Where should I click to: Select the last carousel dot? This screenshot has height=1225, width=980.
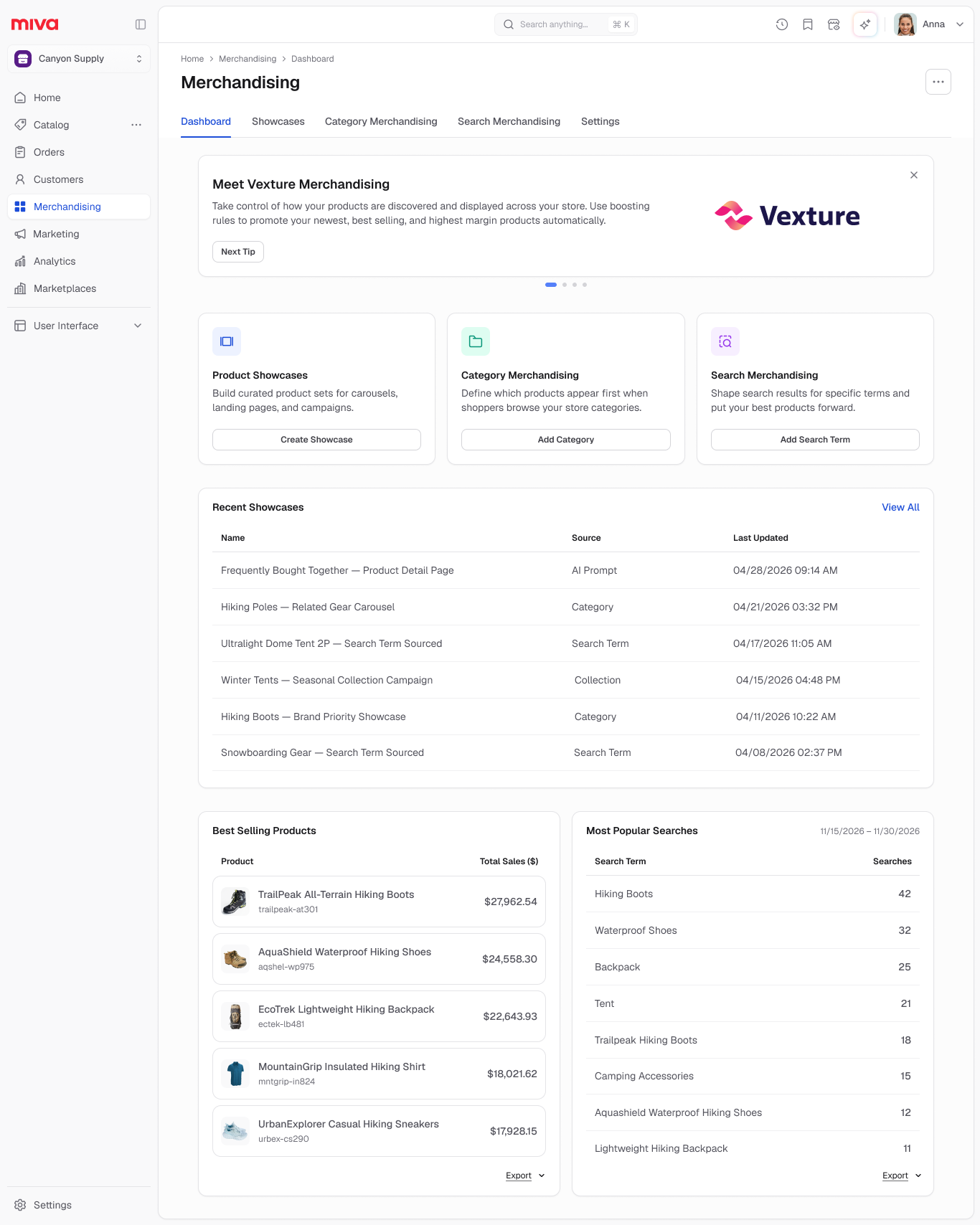tap(585, 285)
